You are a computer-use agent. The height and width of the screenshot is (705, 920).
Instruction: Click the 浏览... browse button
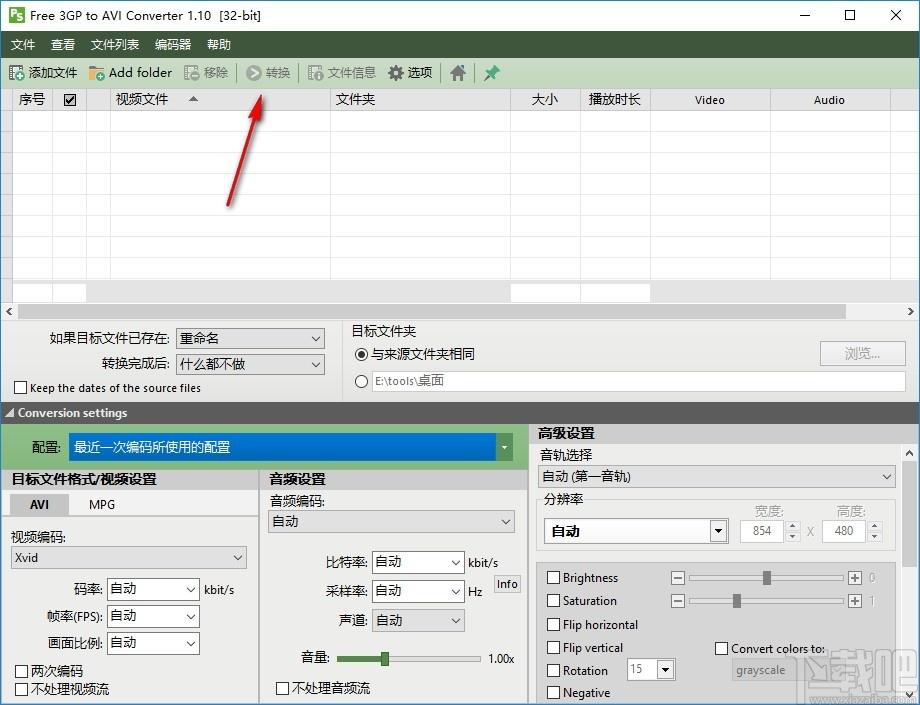[862, 354]
